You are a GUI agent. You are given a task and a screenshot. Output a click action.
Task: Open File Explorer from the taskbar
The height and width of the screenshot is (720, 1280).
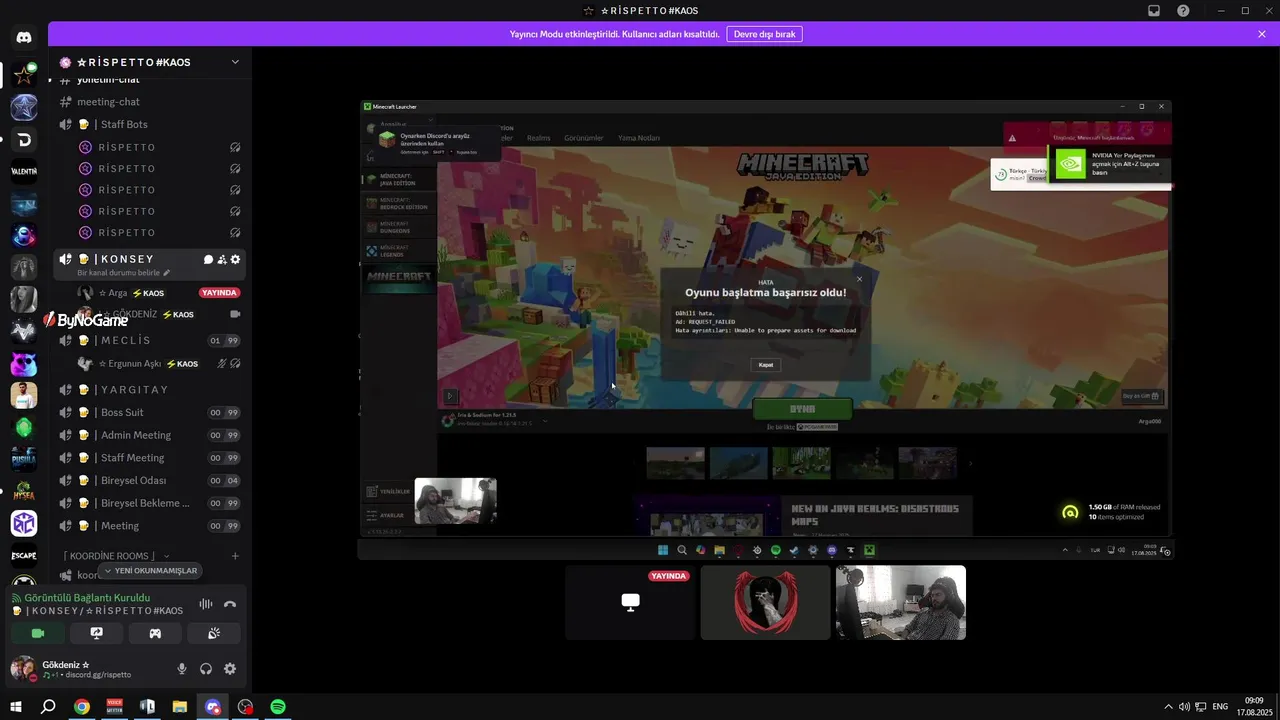(180, 707)
